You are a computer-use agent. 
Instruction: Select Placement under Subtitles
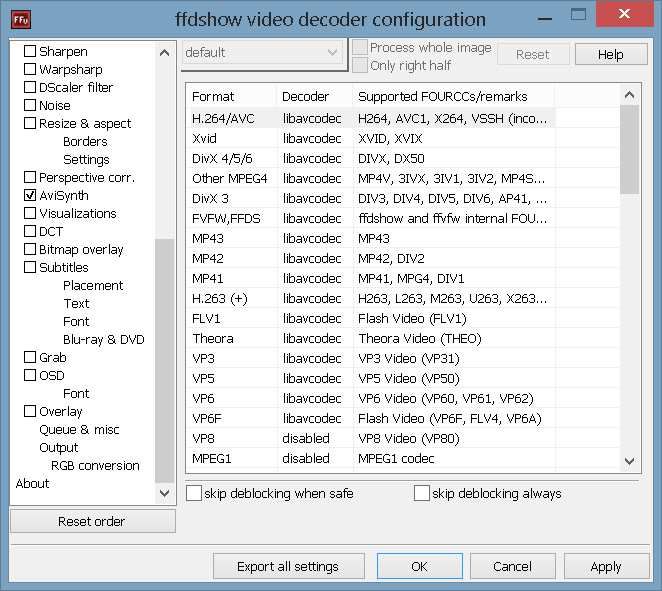pos(93,285)
